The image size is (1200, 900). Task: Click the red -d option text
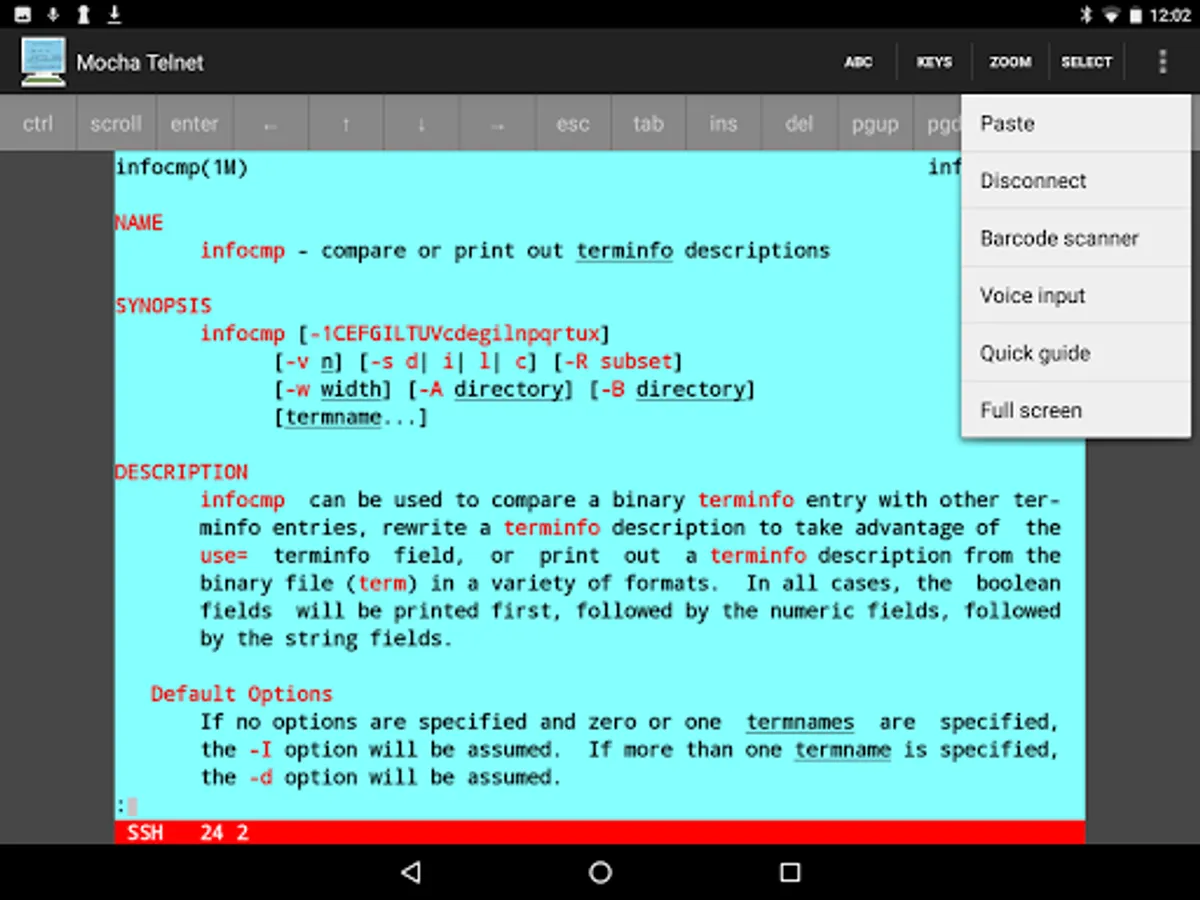click(x=260, y=777)
